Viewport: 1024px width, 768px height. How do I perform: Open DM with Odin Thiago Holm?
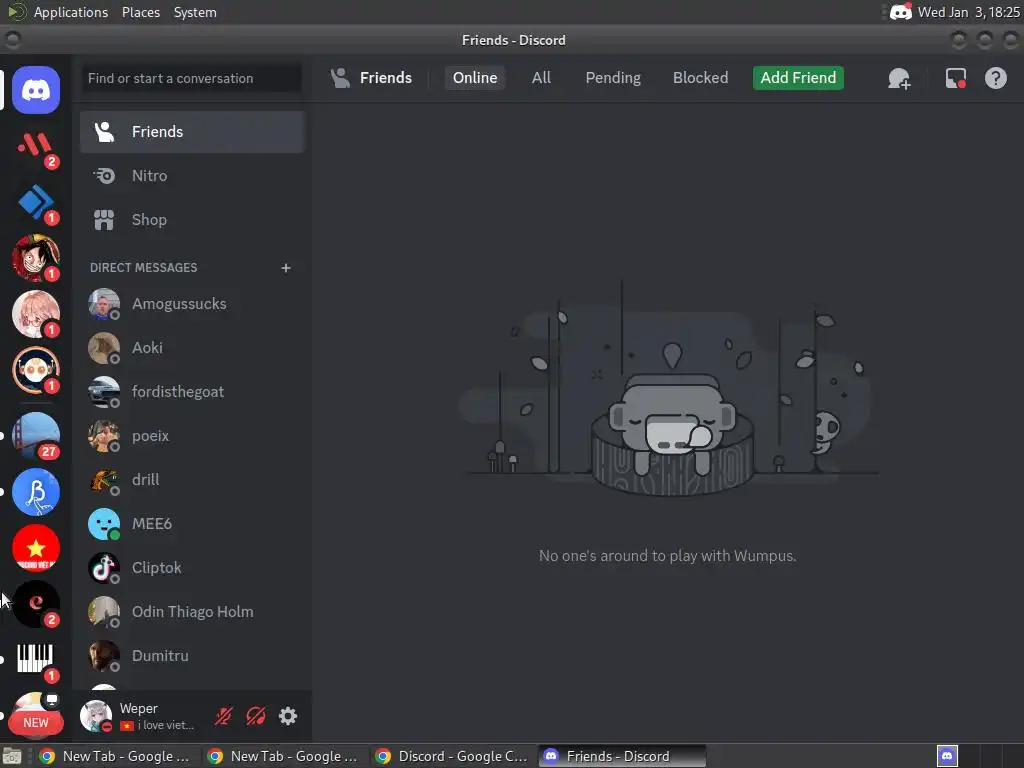coord(192,612)
